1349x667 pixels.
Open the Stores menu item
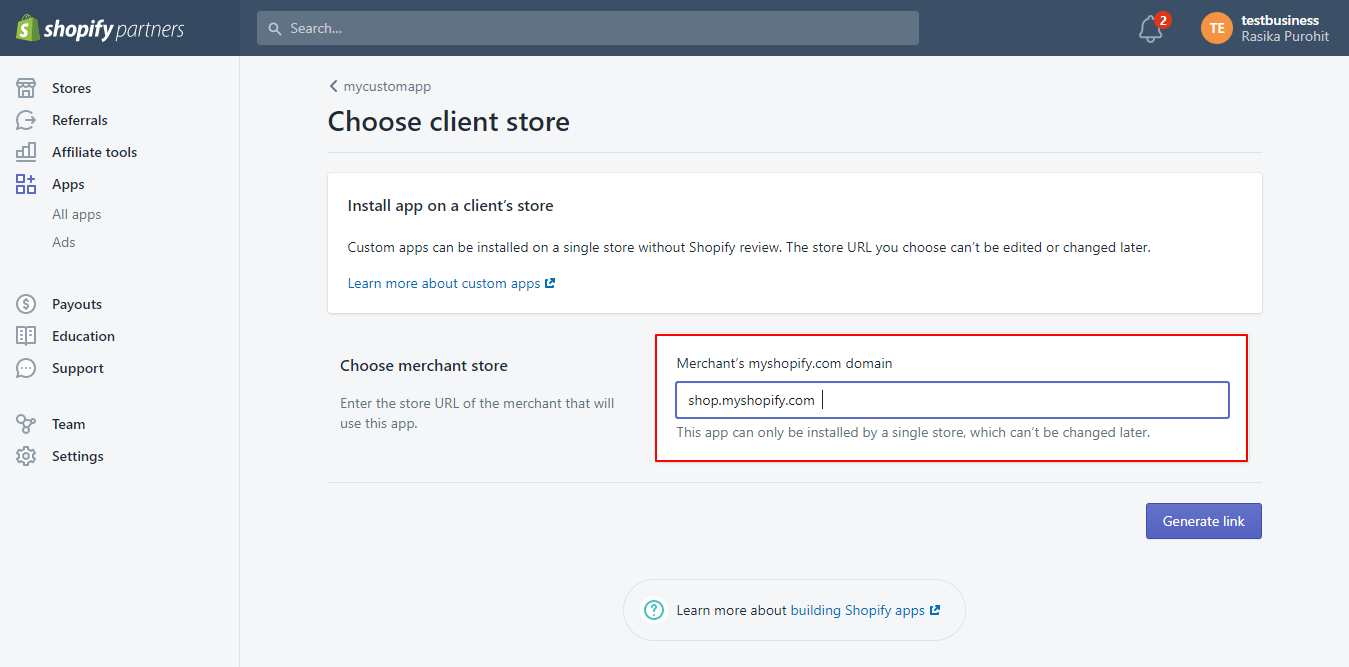click(71, 88)
